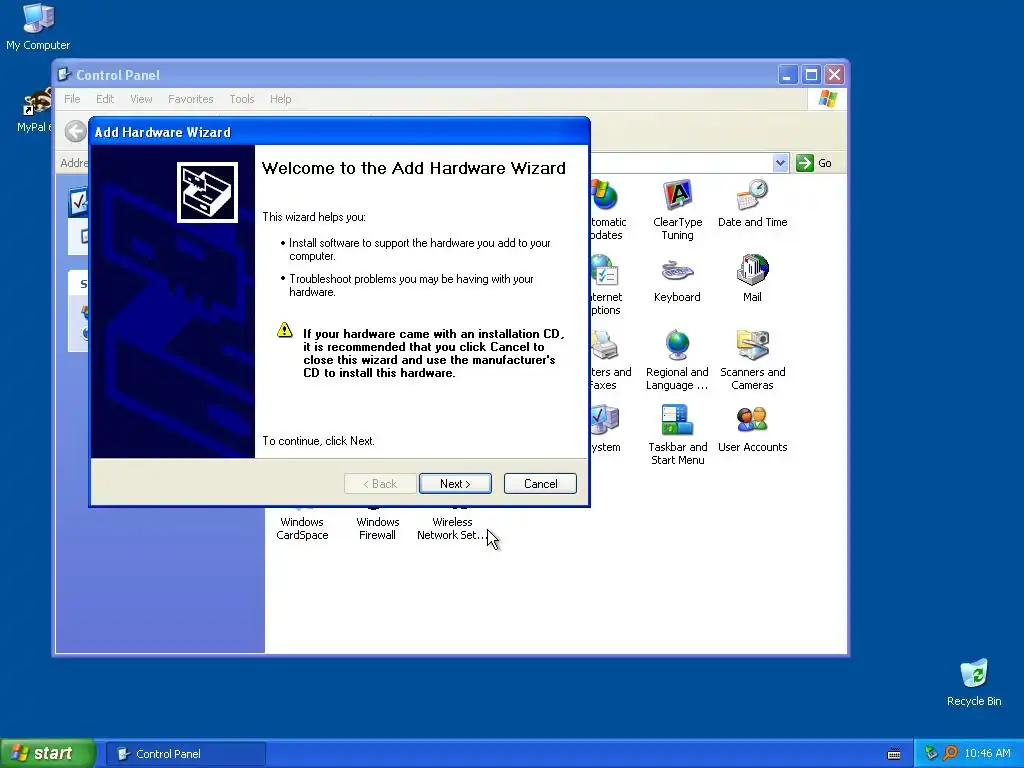Click the Windows flag logo in Control Panel
Image resolution: width=1024 pixels, height=768 pixels.
tap(827, 99)
